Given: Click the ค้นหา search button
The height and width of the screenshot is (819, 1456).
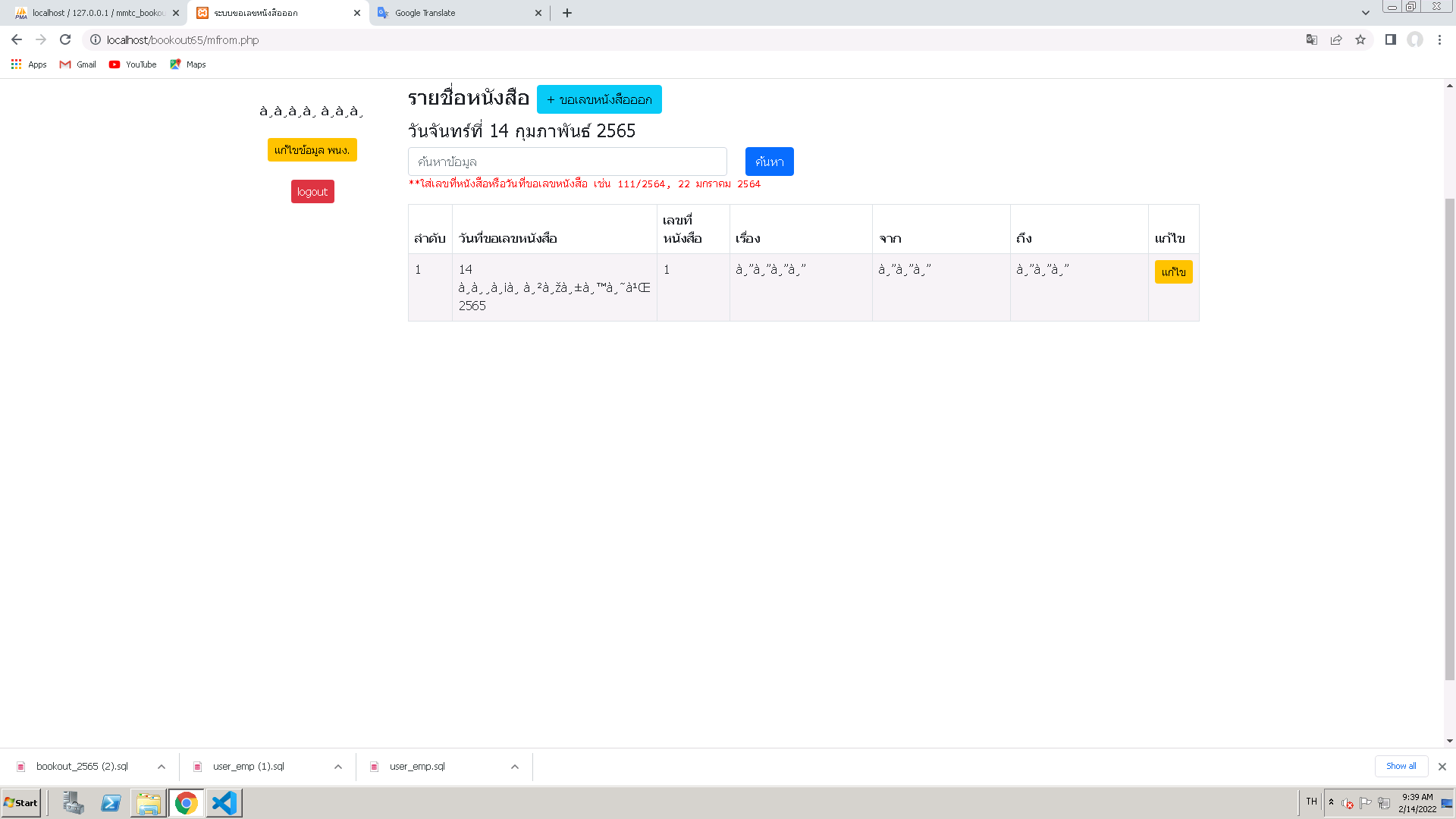Looking at the screenshot, I should click(x=769, y=161).
